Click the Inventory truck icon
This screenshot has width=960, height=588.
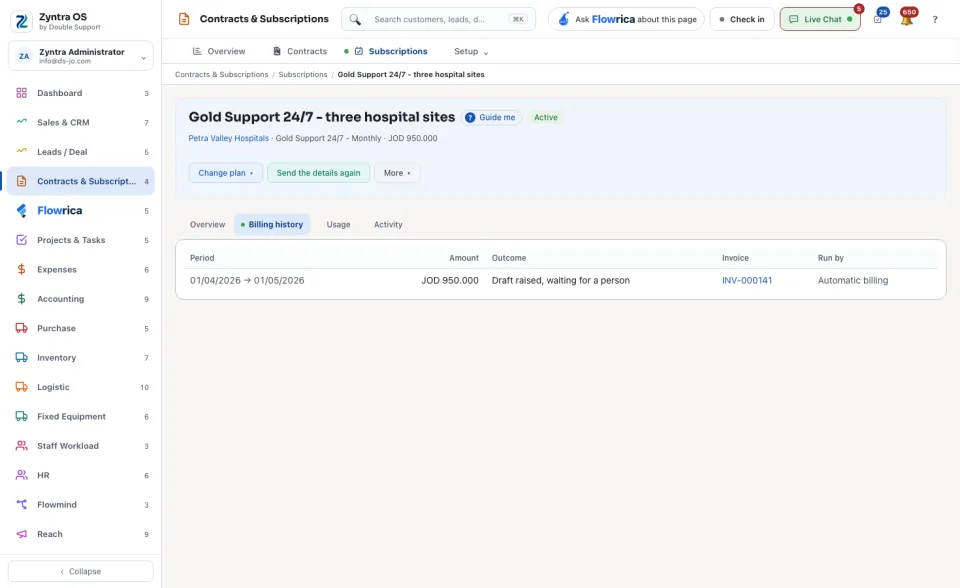[21, 358]
